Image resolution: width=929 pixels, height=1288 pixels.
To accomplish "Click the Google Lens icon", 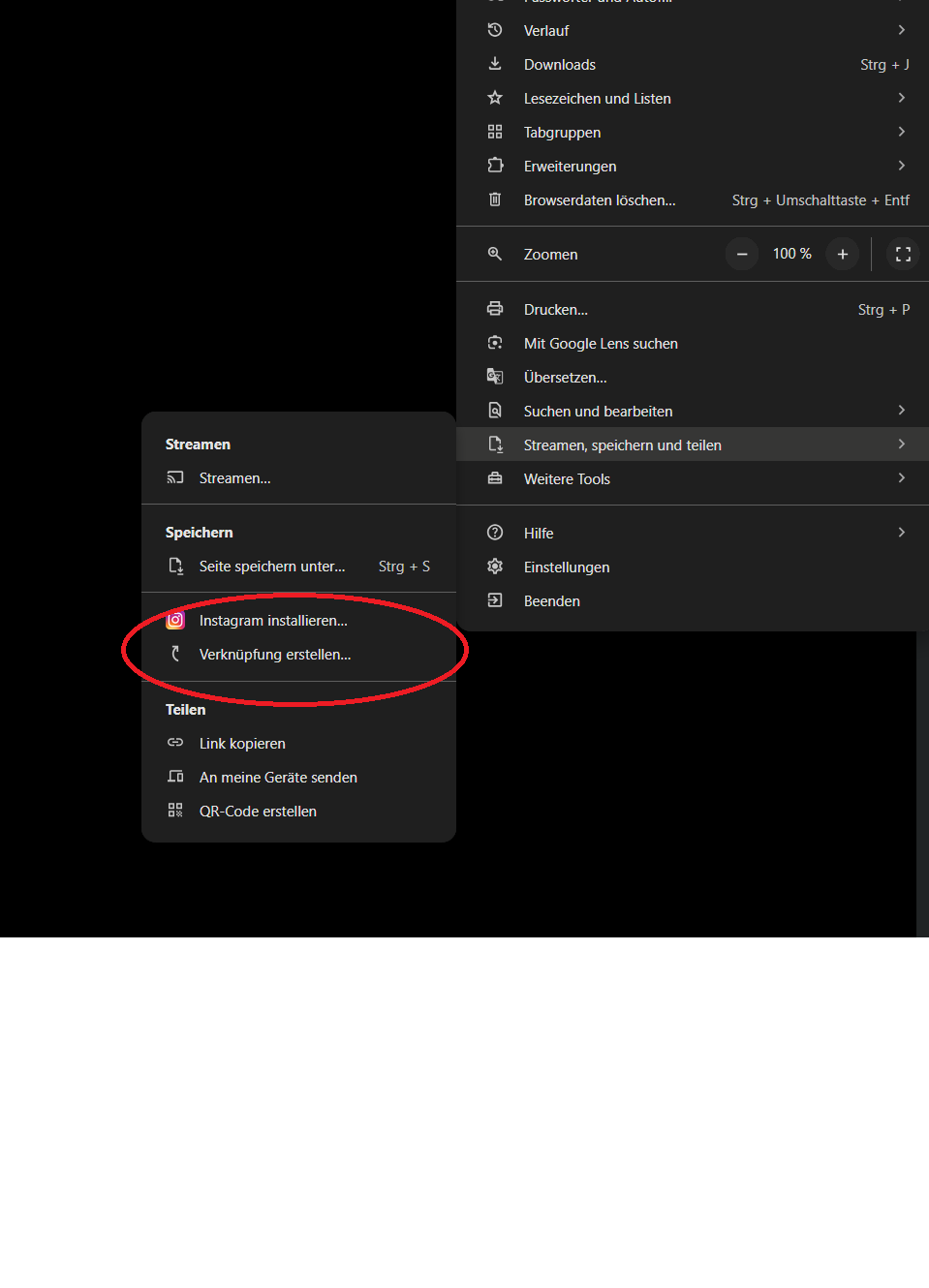I will [495, 343].
